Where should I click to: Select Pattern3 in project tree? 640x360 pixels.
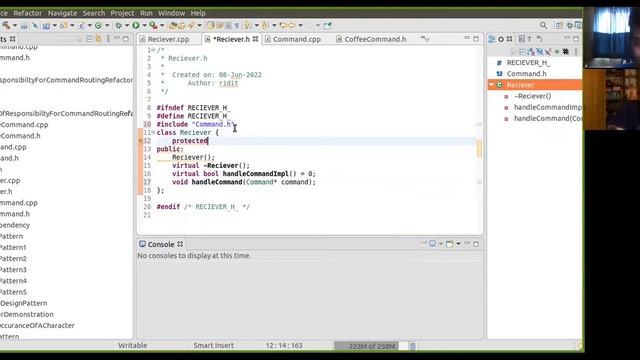13,270
